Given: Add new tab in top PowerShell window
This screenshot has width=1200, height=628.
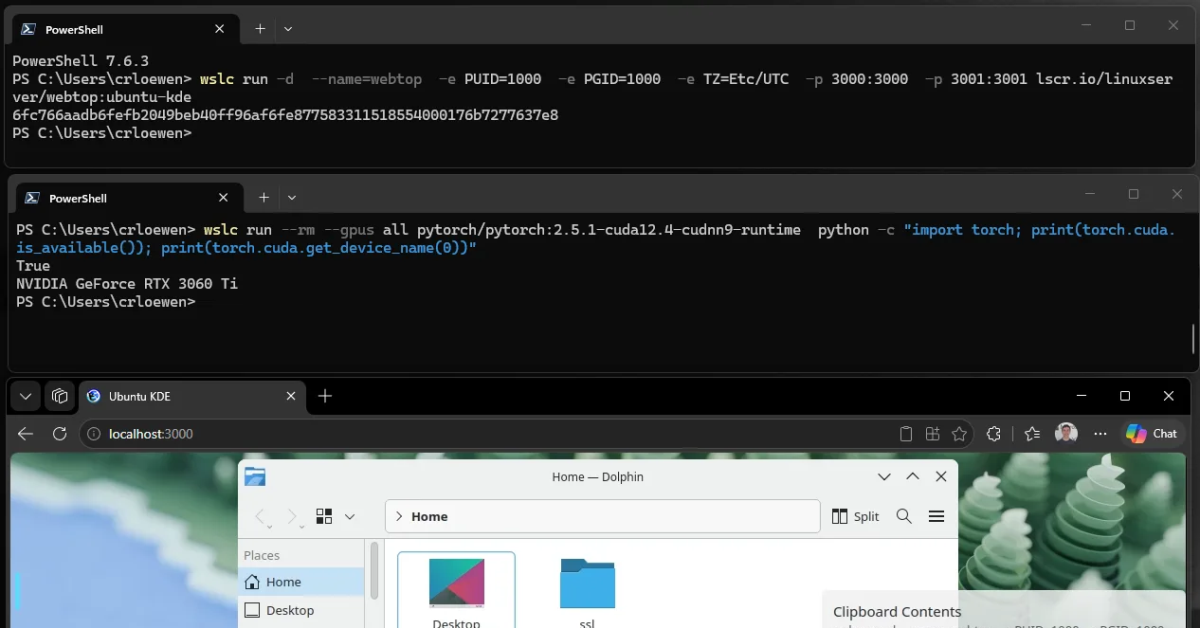Looking at the screenshot, I should click(260, 29).
